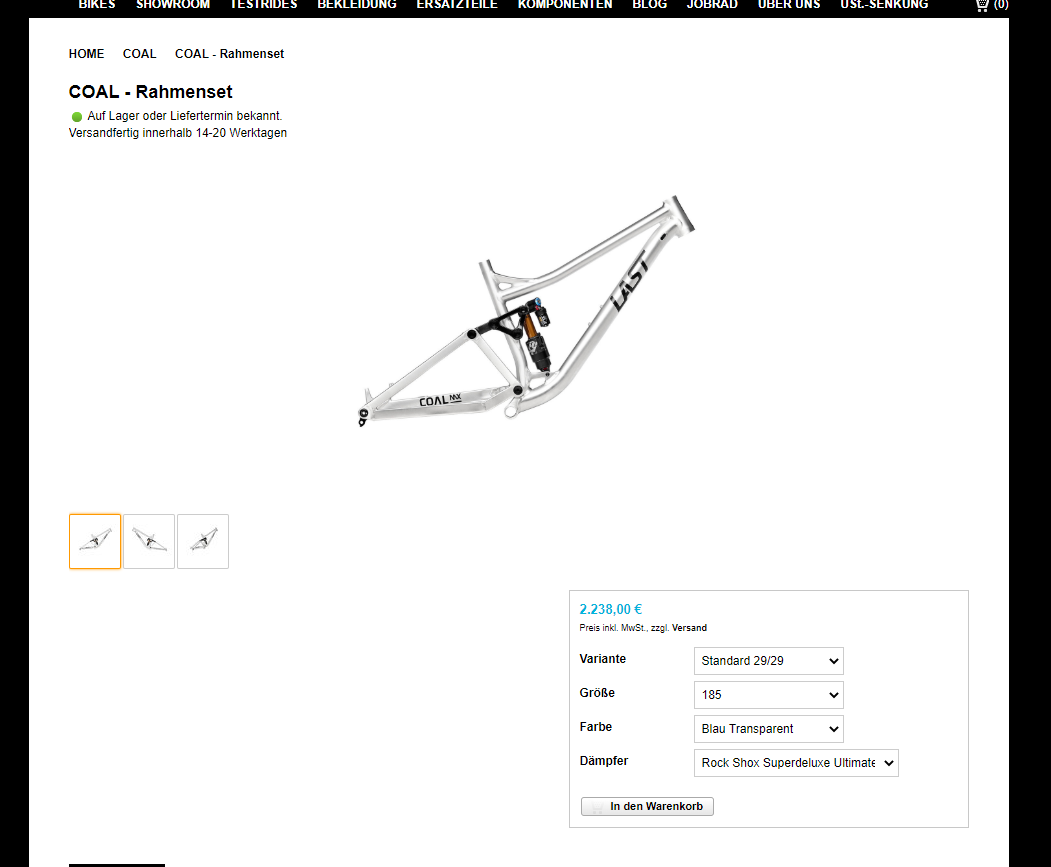Open the JOBRAD menu item
This screenshot has width=1051, height=867.
[713, 5]
